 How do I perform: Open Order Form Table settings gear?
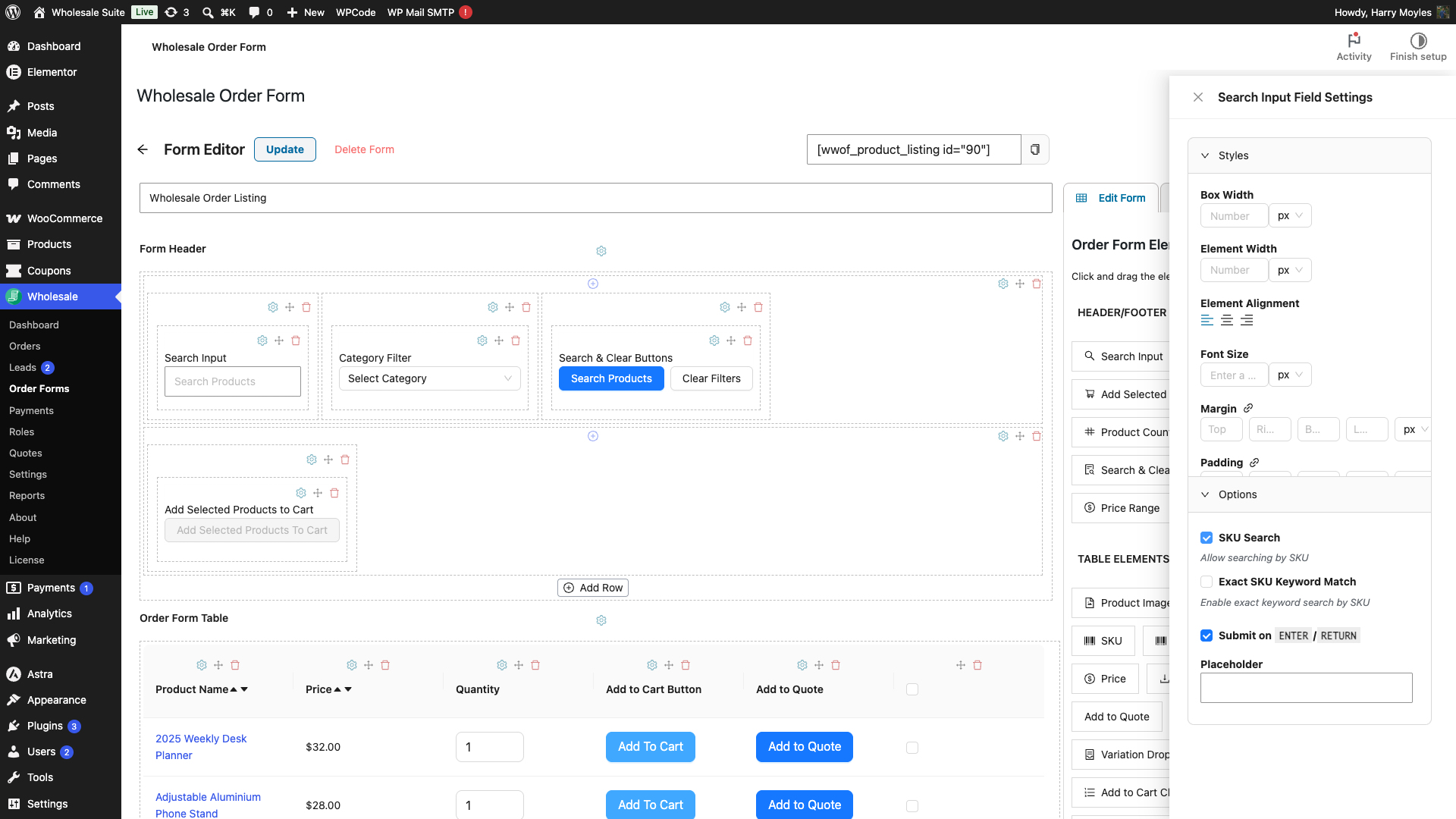coord(601,620)
